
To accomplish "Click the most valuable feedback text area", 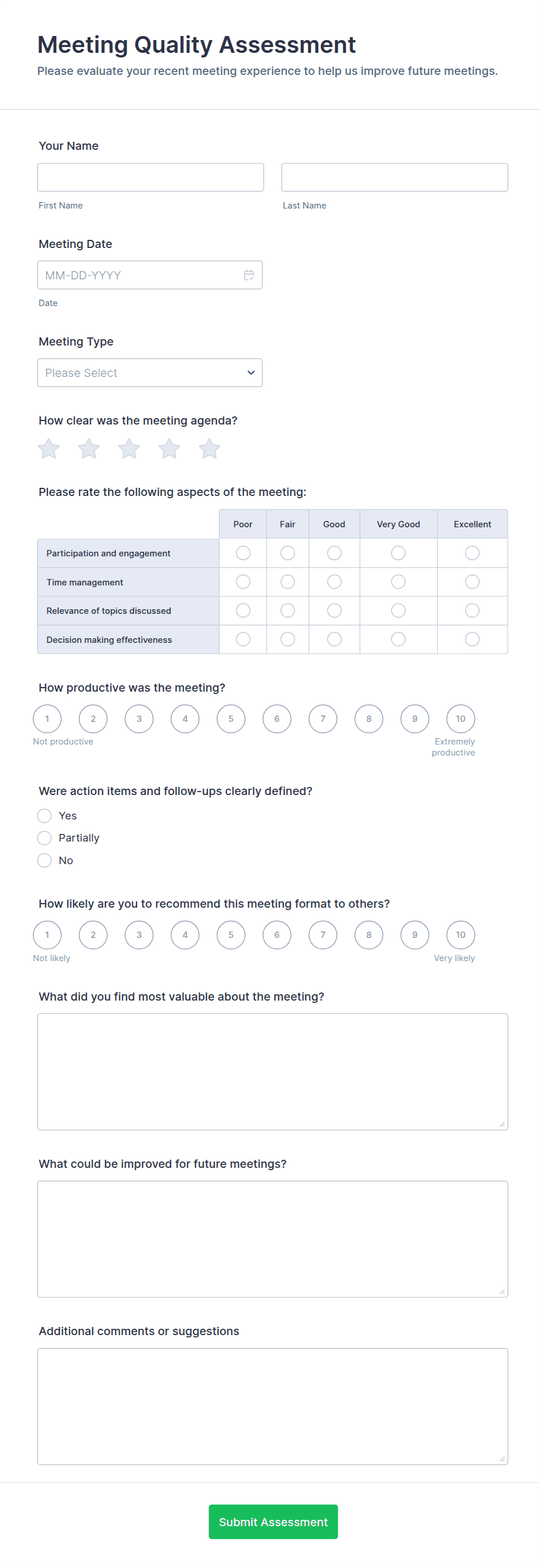I will tap(273, 1072).
